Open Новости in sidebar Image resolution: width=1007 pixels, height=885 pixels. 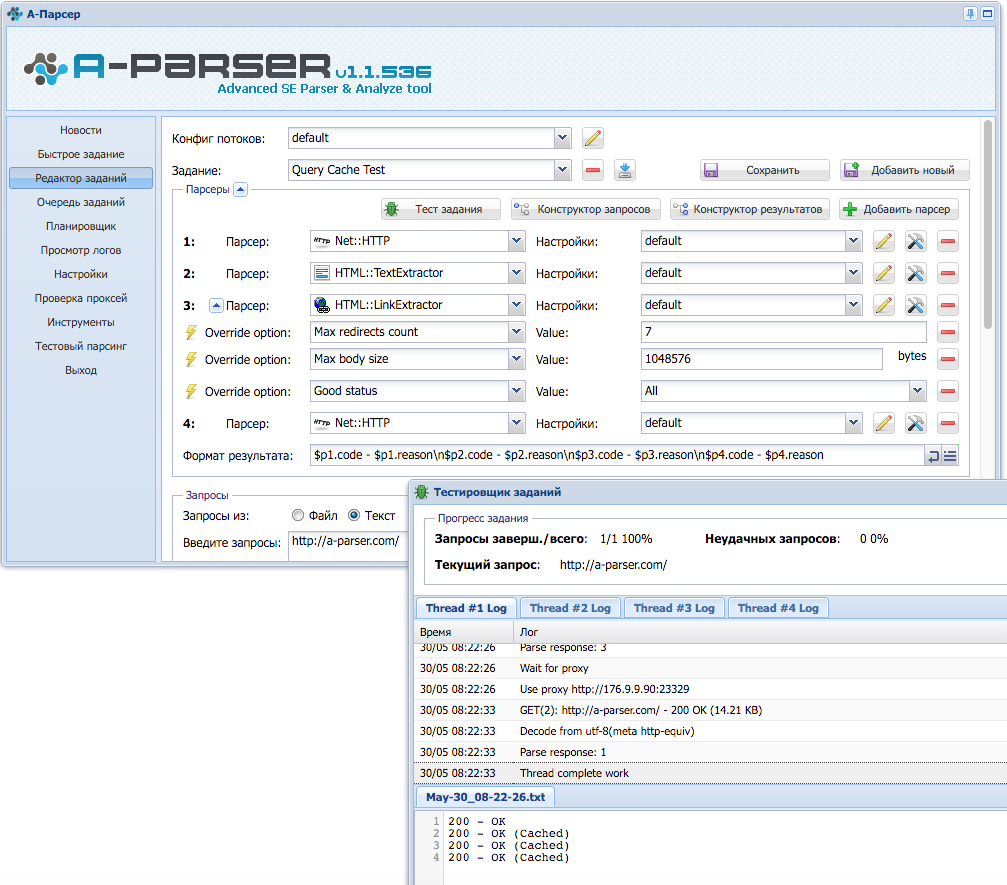[81, 130]
